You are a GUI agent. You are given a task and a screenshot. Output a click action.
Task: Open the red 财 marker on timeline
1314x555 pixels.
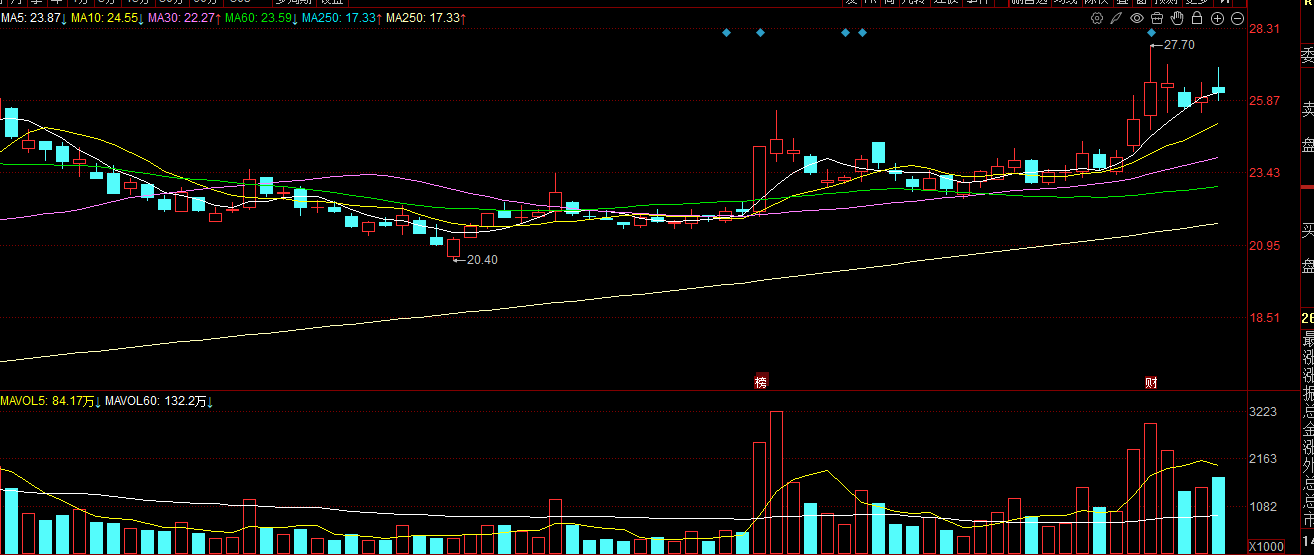tap(1151, 382)
